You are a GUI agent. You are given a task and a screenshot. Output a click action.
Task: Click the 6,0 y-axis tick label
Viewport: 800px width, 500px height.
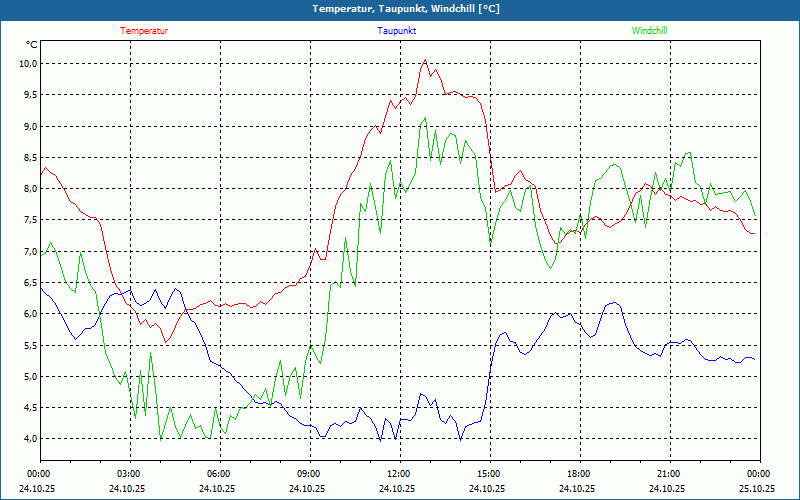pyautogui.click(x=28, y=314)
